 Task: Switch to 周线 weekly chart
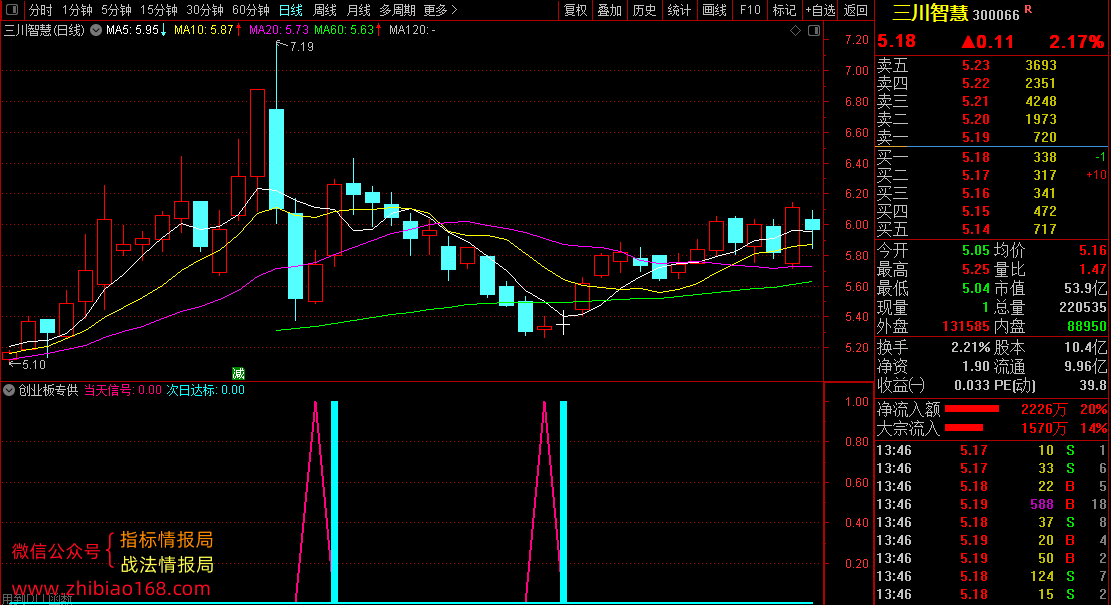click(325, 10)
